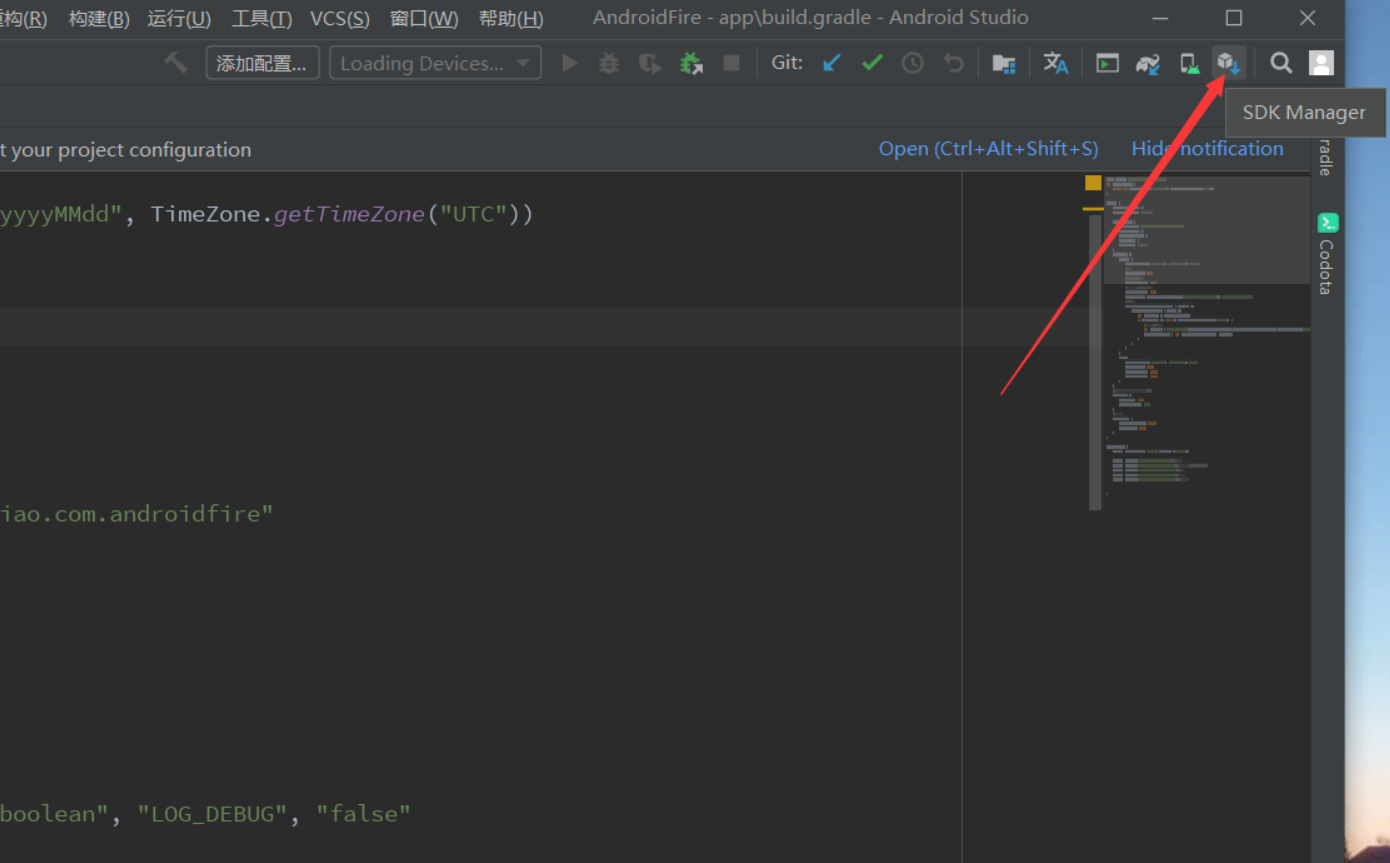Screen dimensions: 1390x863
Task: Minimize the Android Studio window
Action: click(x=1160, y=18)
